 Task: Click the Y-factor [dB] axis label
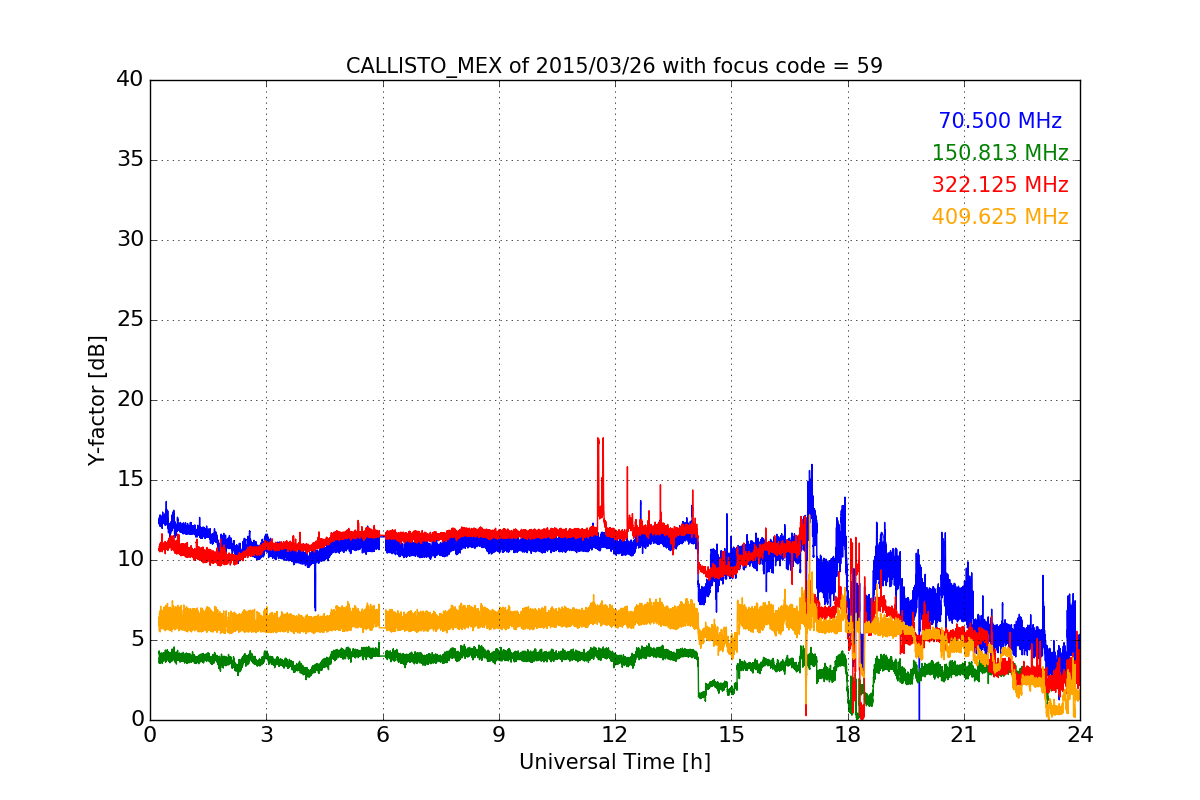pos(97,400)
